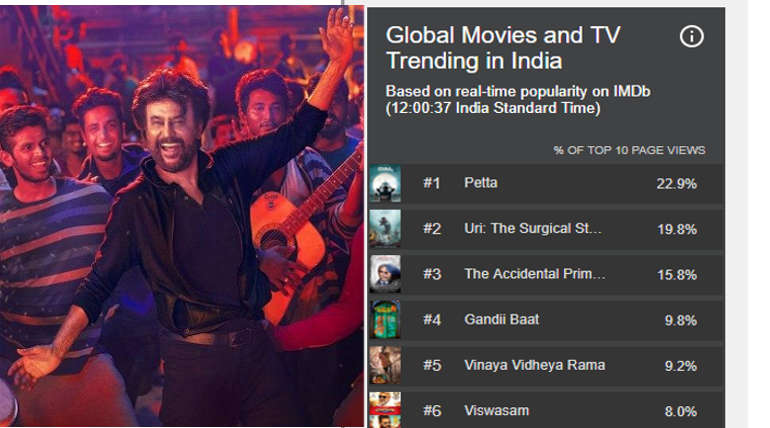Image resolution: width=770 pixels, height=428 pixels.
Task: Click the Uri: The Surgical St... title
Action: coord(533,229)
